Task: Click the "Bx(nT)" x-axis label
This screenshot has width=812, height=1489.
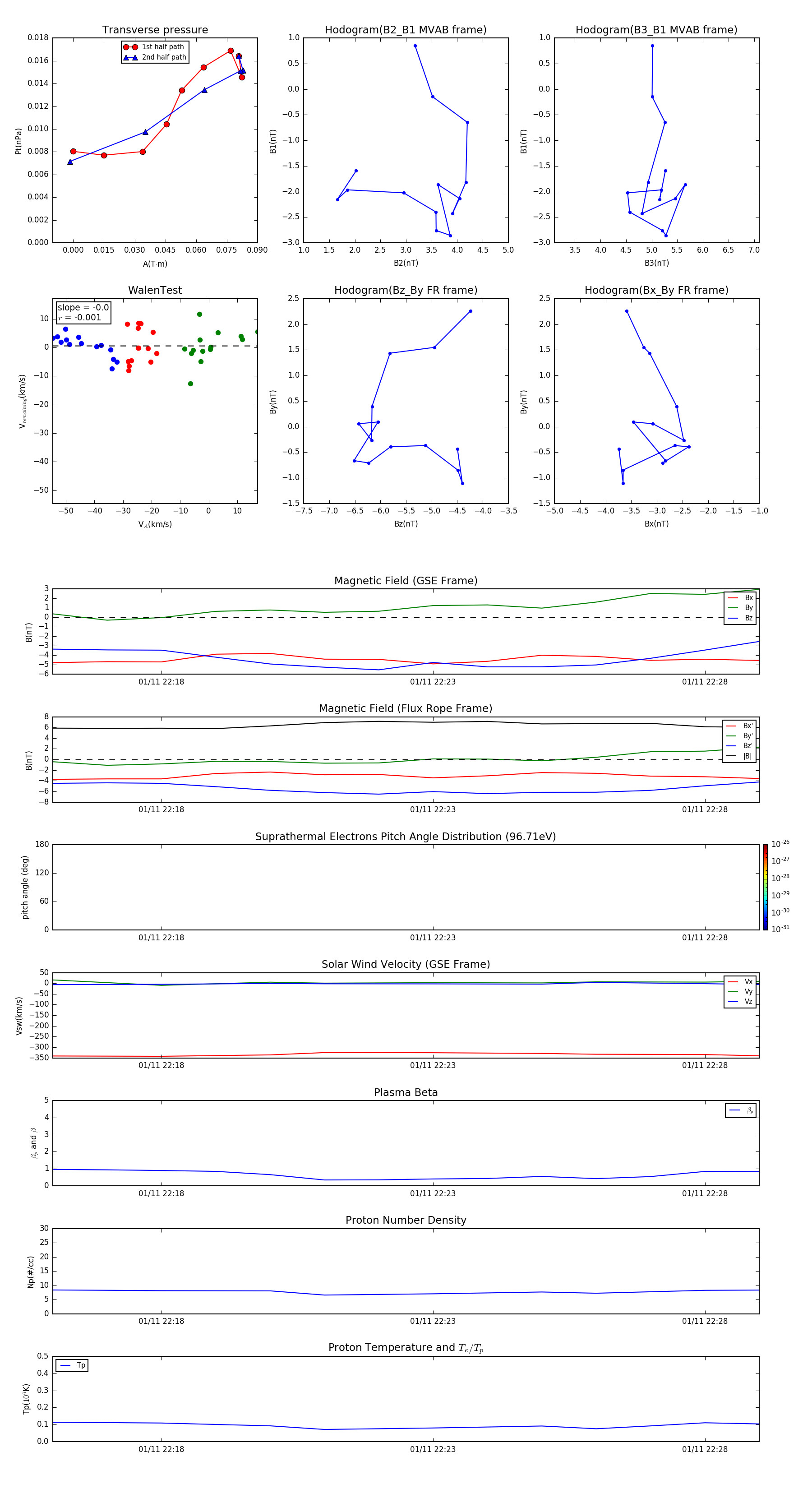Action: pyautogui.click(x=656, y=524)
